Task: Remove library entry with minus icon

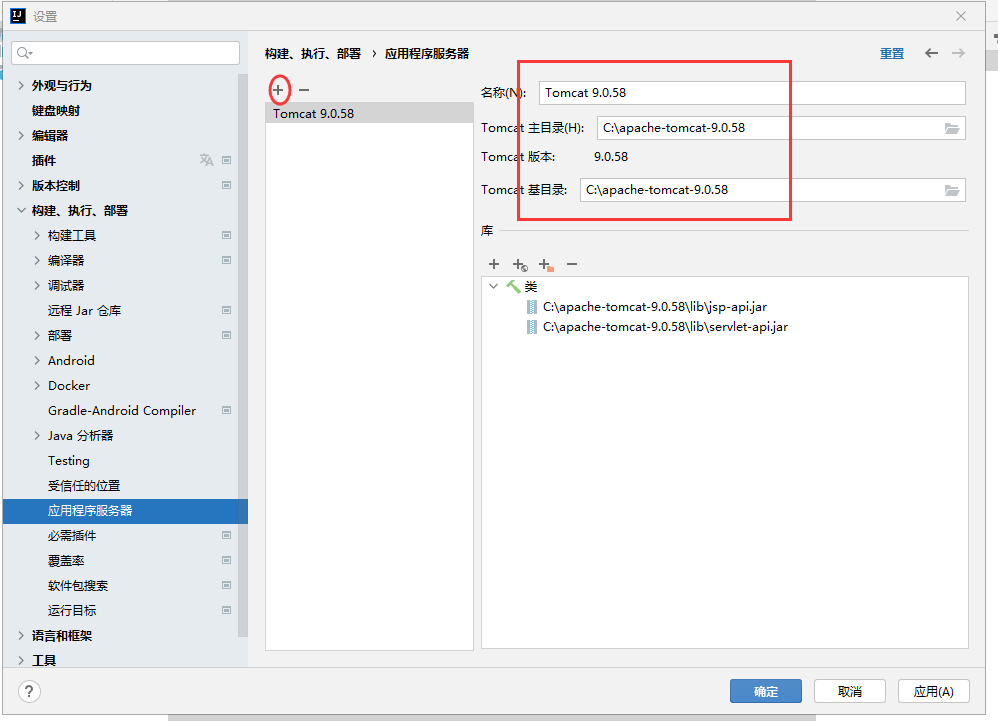Action: click(572, 264)
